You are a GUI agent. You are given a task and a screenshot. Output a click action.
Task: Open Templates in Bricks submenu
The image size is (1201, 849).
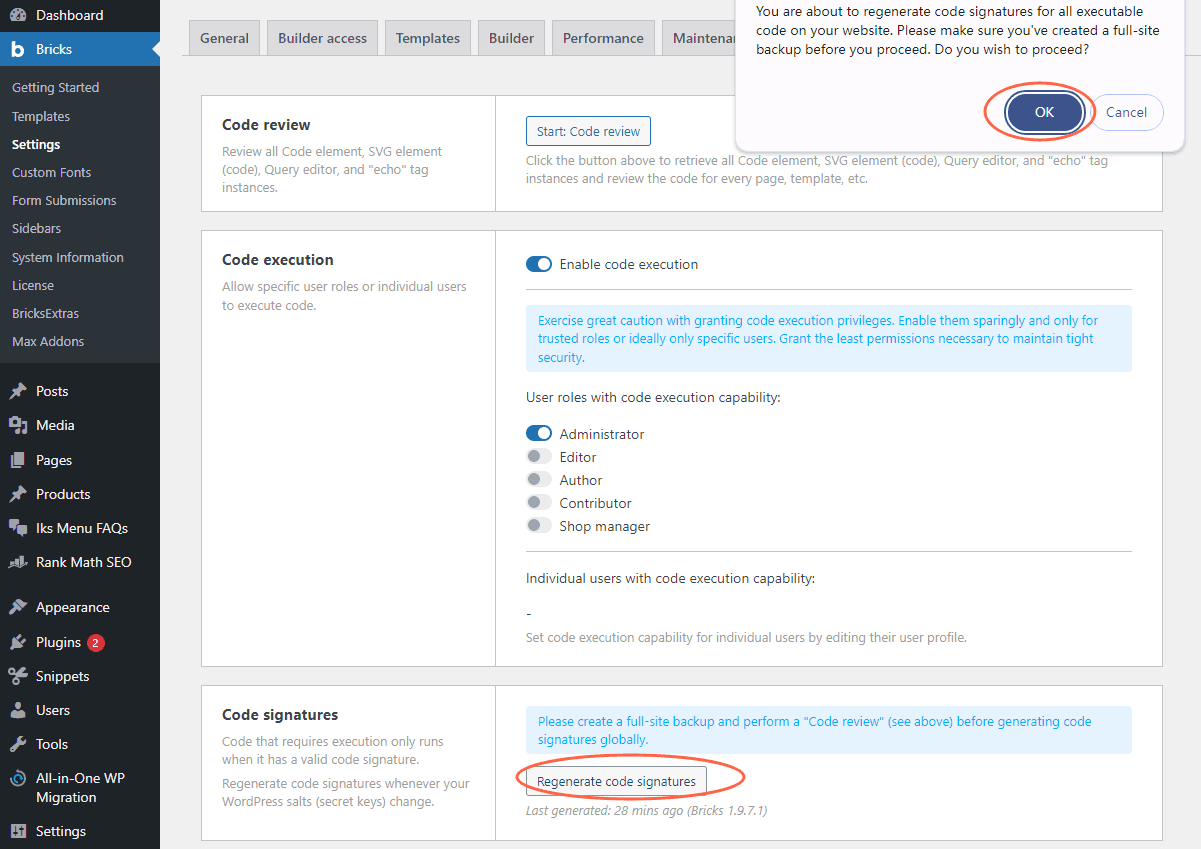coord(41,116)
